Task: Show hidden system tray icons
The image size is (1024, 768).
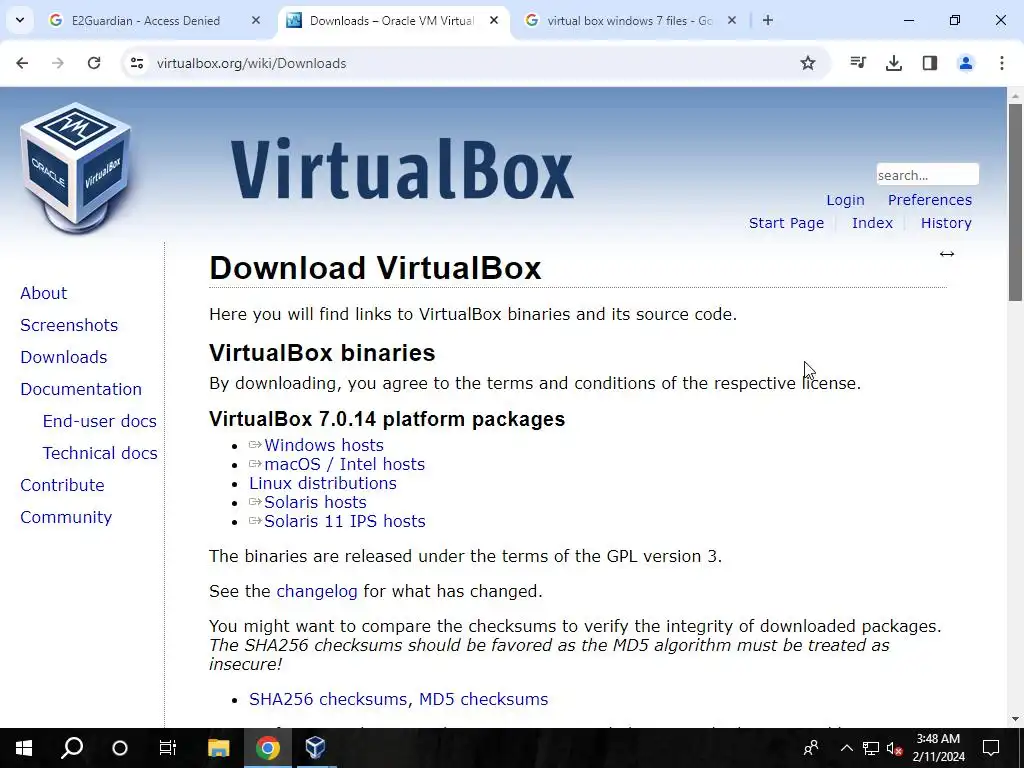Action: [846, 748]
